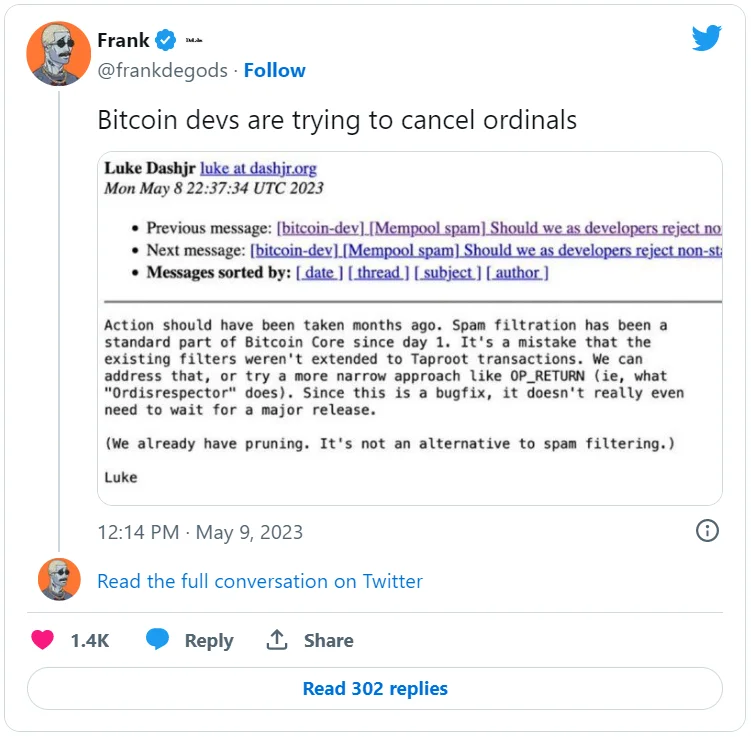This screenshot has width=751, height=737.
Task: Follow @frankdegods account
Action: (275, 70)
